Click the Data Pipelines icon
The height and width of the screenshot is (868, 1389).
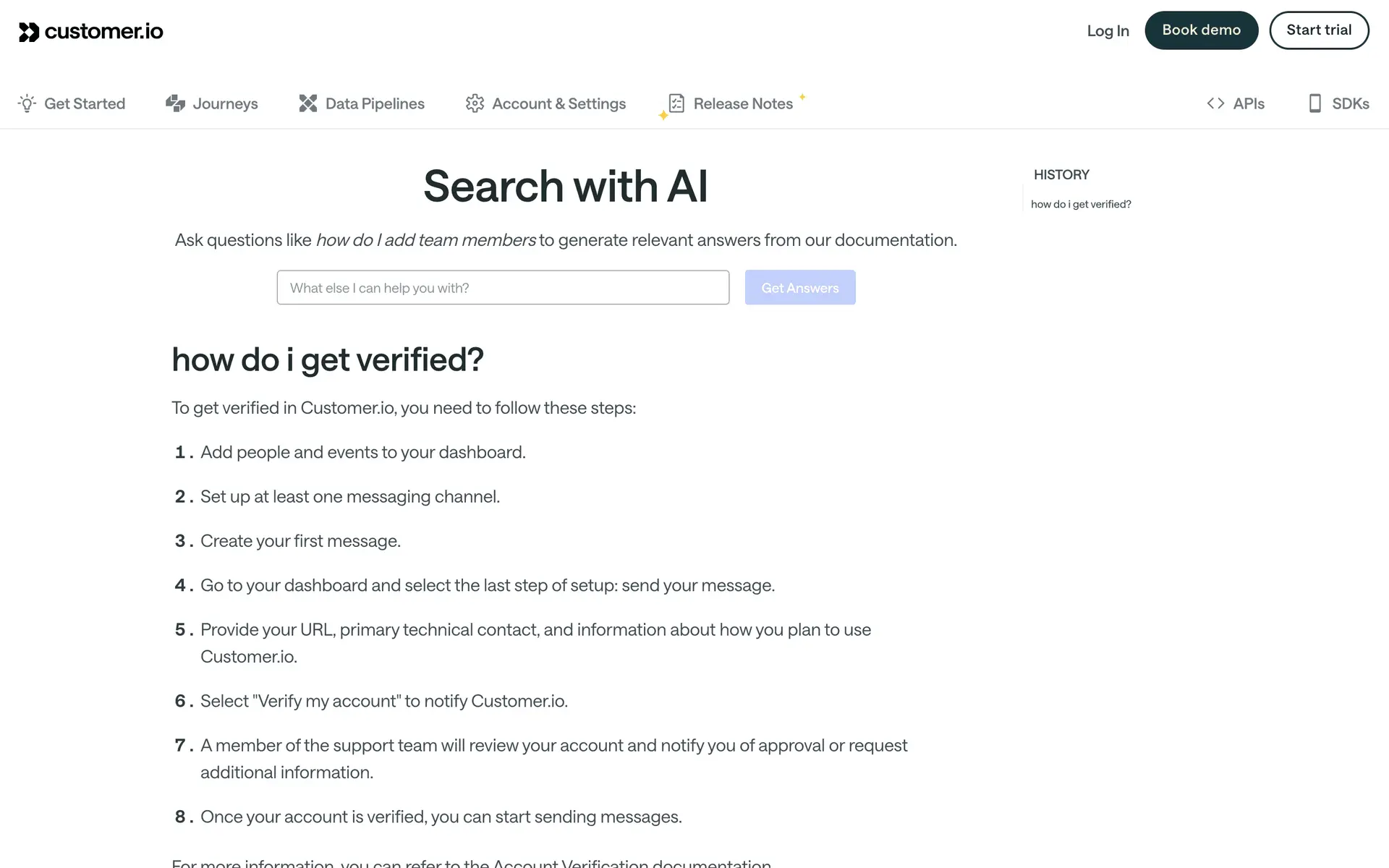pos(308,103)
